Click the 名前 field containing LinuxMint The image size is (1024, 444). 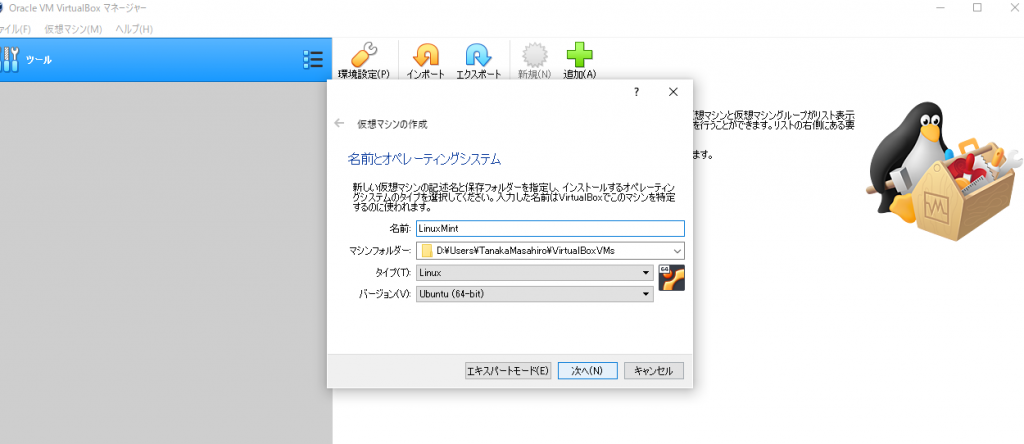[550, 229]
